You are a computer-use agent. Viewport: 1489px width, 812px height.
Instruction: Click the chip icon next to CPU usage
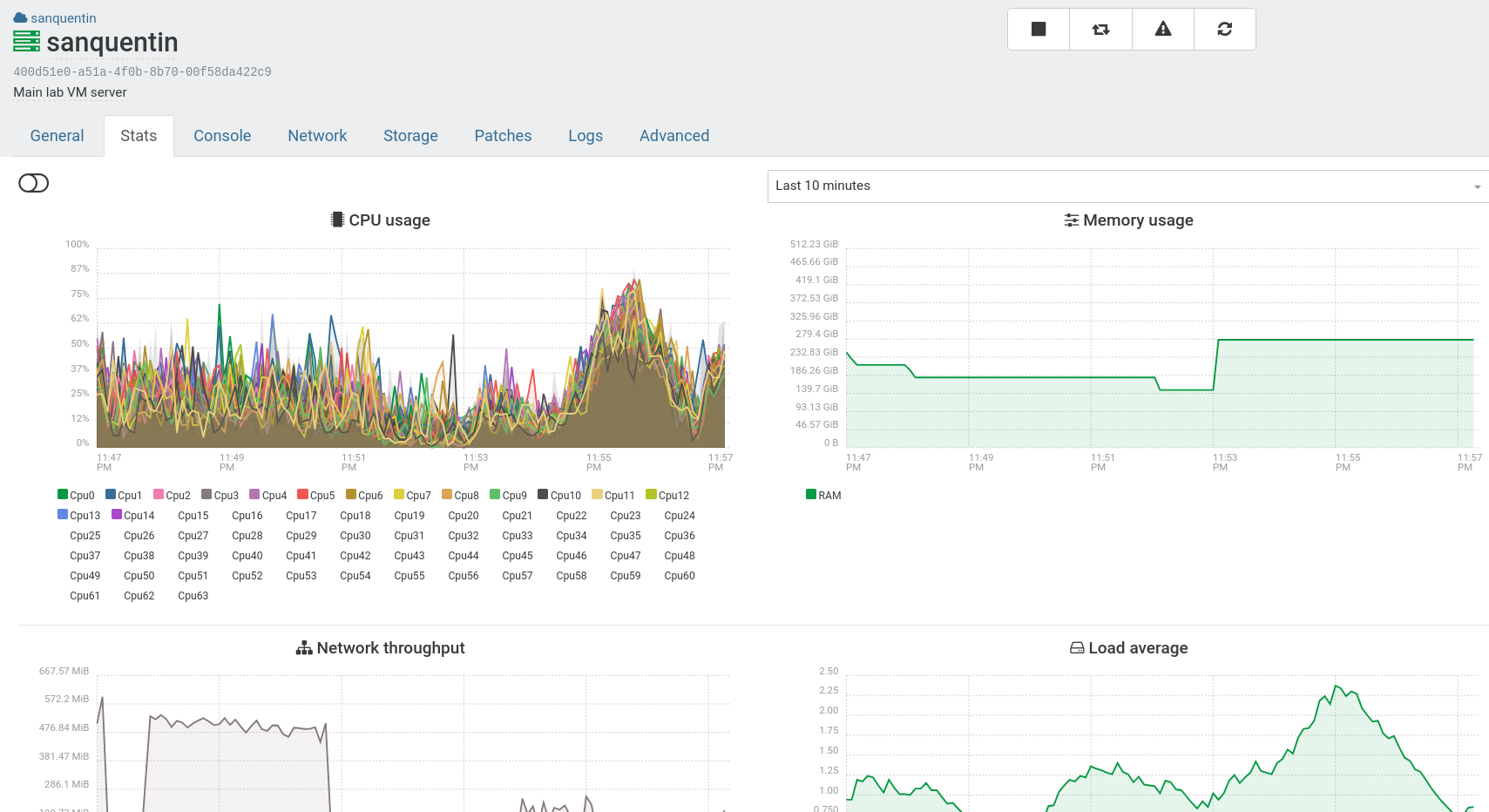[337, 220]
